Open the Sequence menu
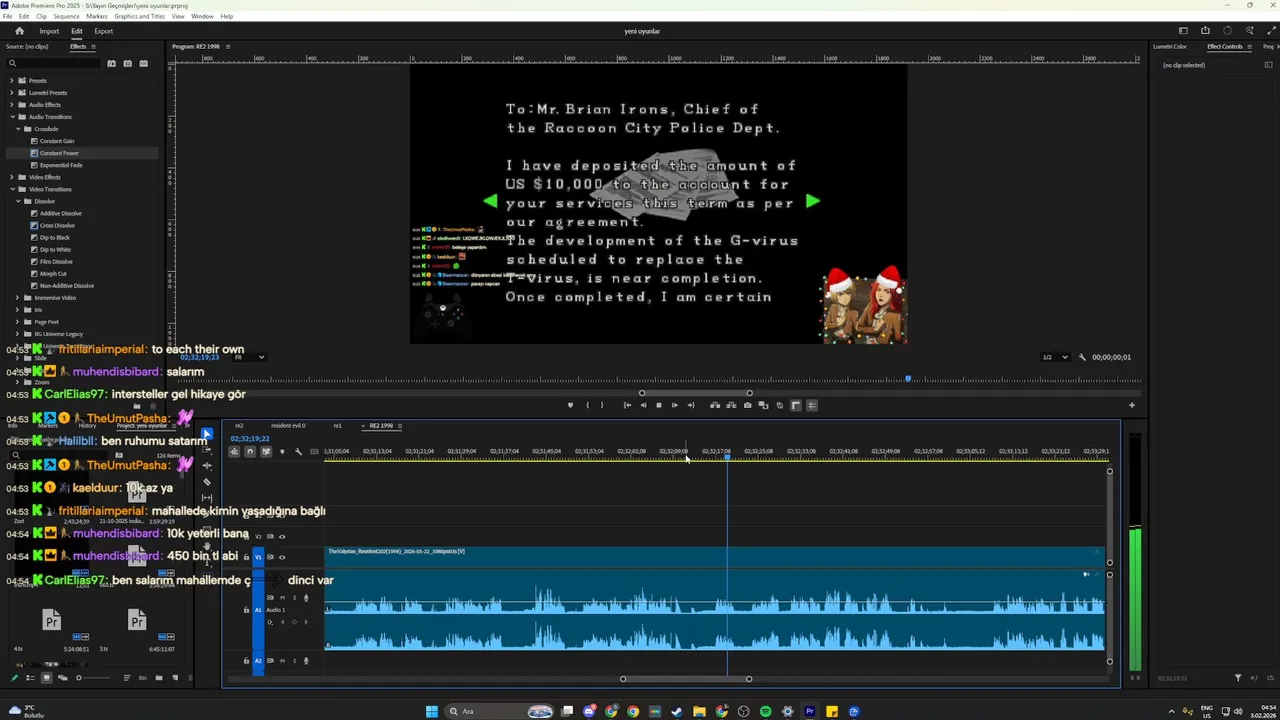This screenshot has height=720, width=1280. pyautogui.click(x=66, y=16)
